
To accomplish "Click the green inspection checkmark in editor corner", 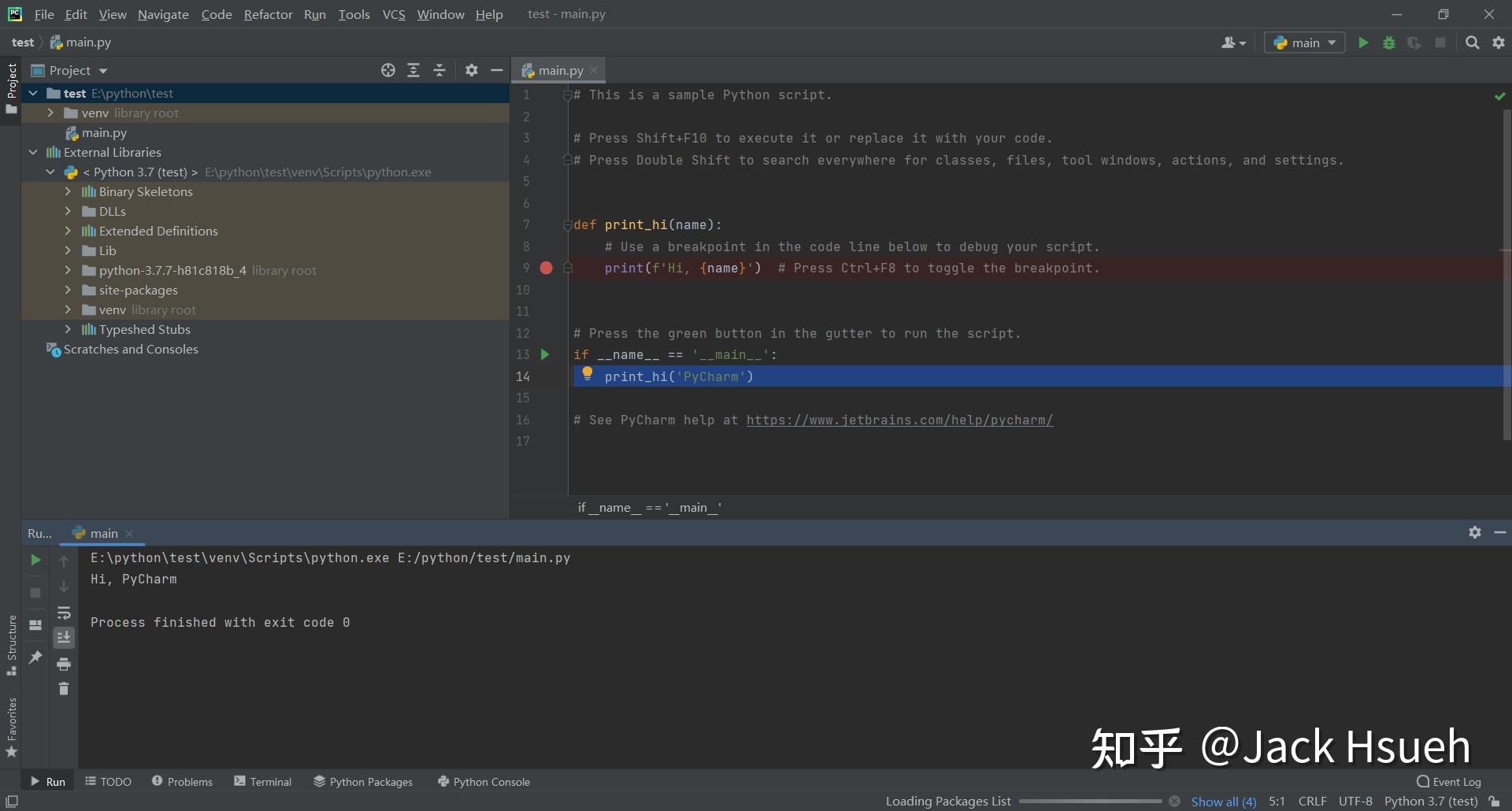I will [1499, 96].
